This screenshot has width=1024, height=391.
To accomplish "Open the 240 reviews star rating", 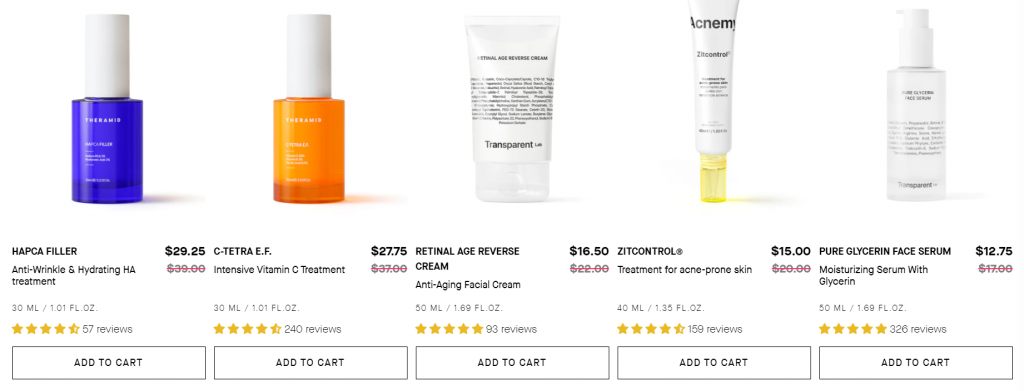I will point(277,329).
